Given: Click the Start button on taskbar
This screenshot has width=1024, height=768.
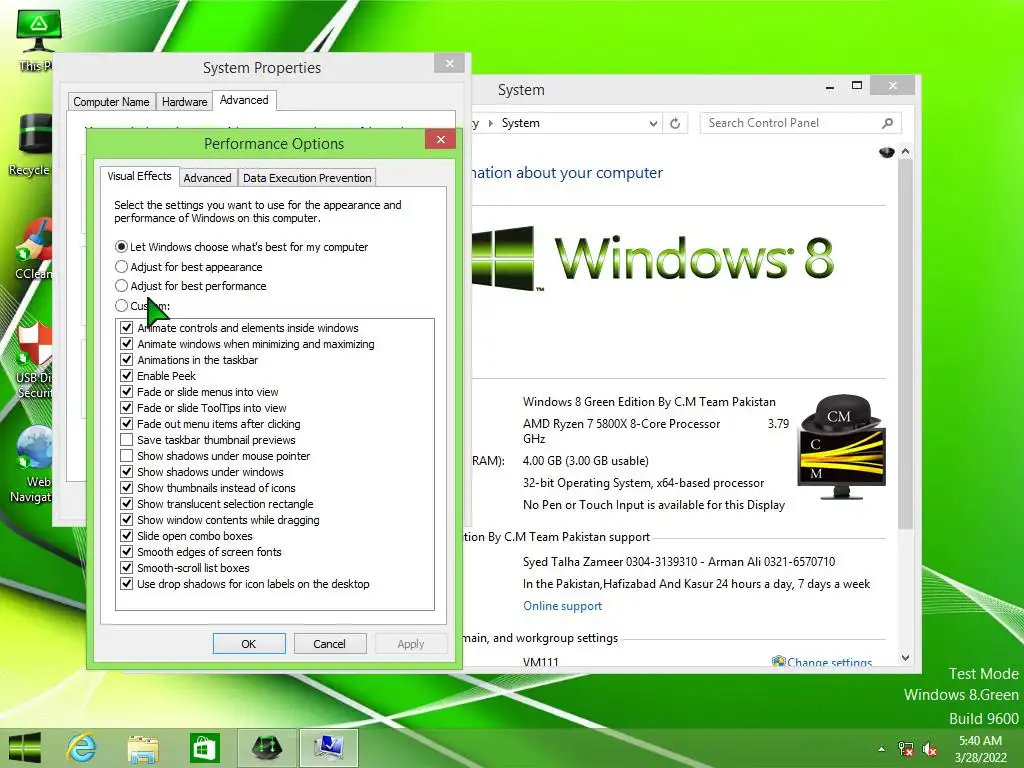Looking at the screenshot, I should (x=24, y=748).
